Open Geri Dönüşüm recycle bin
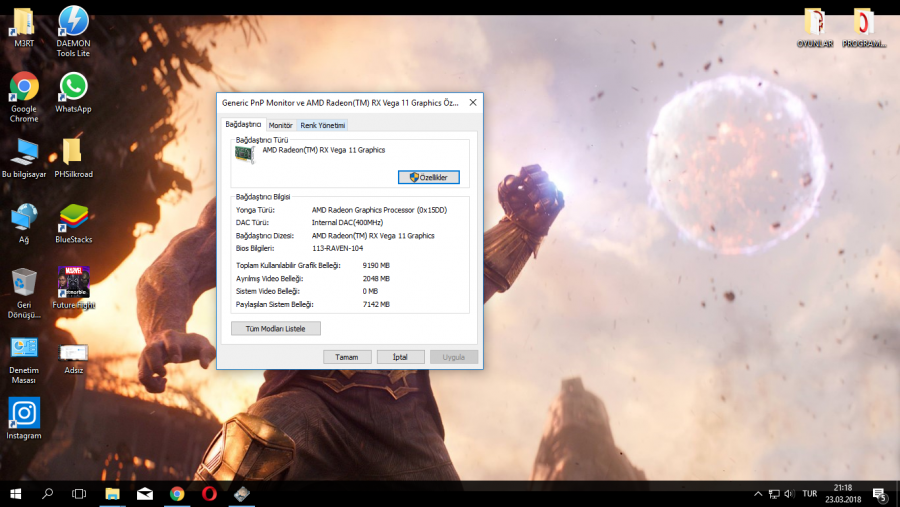Viewport: 900px width, 507px height. click(x=24, y=293)
